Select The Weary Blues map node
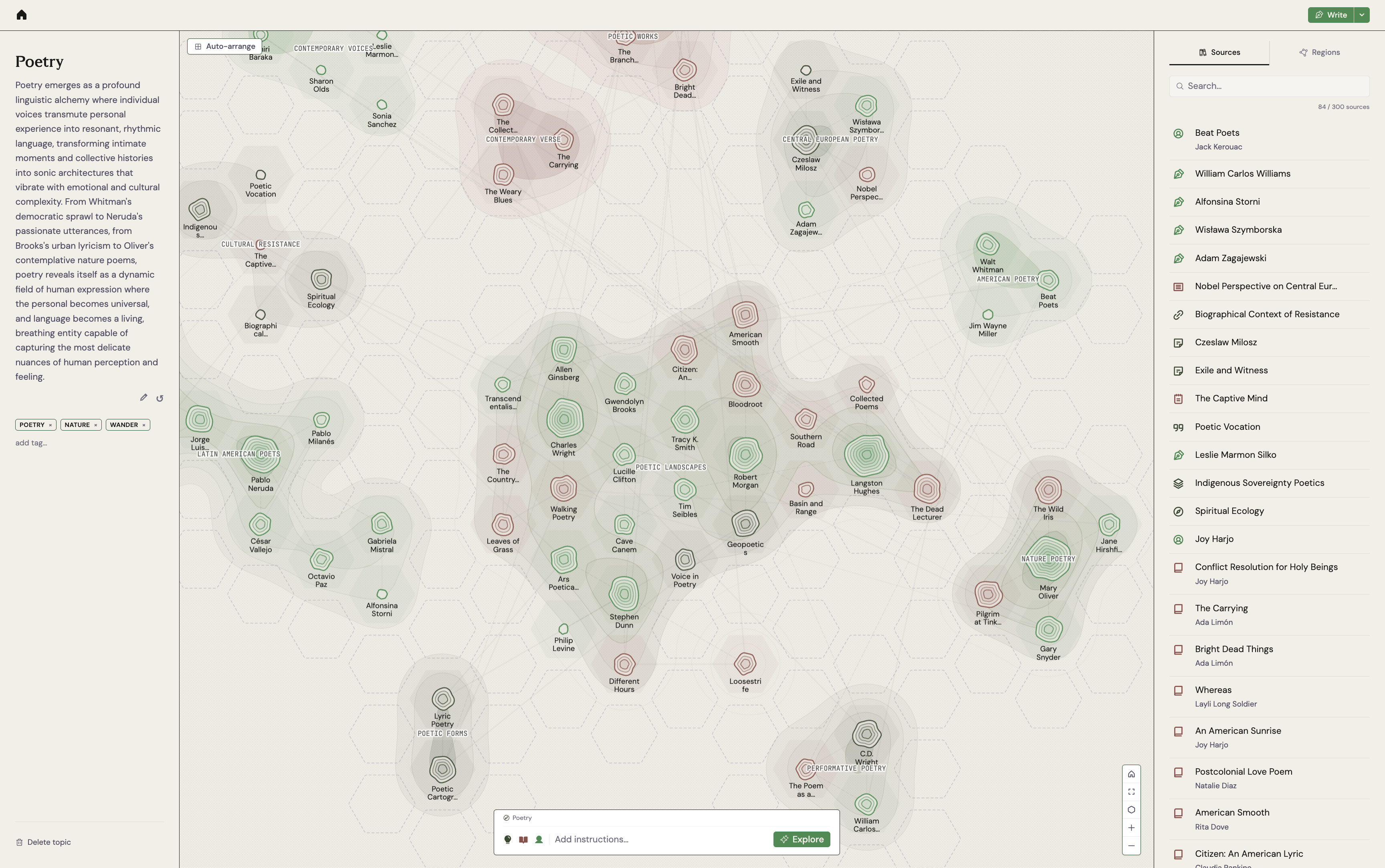The image size is (1385, 868). coord(503,175)
